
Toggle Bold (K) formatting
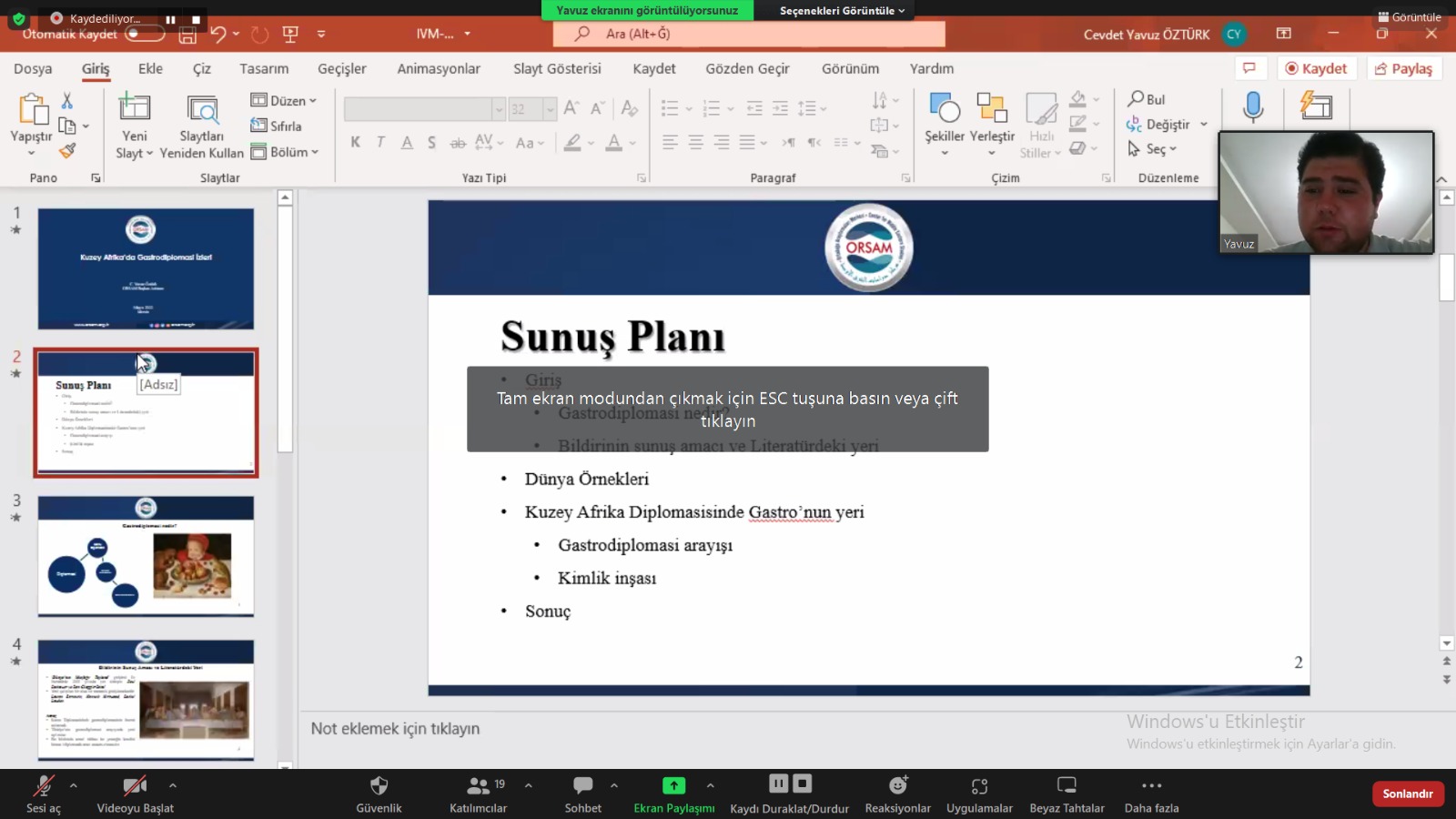356,142
